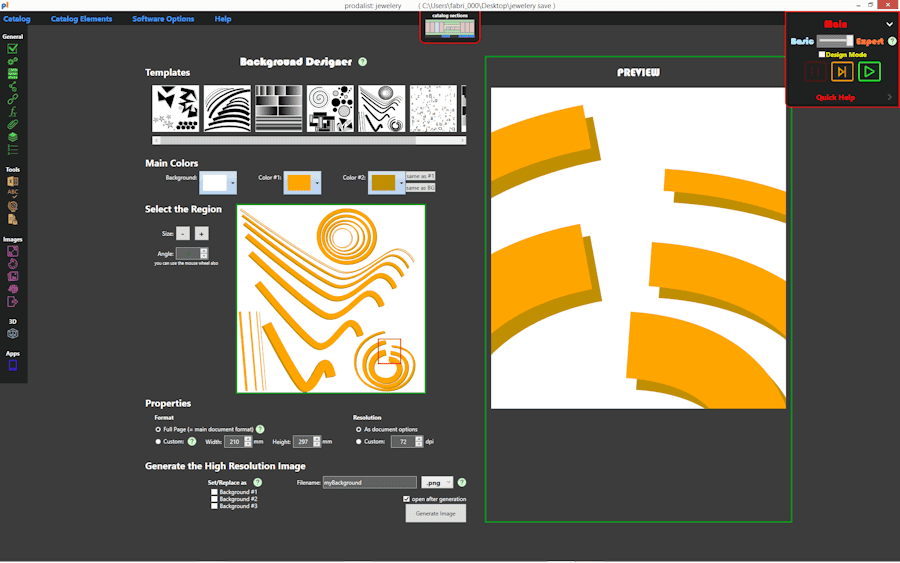
Task: Click the white Background color swatch
Action: pyautogui.click(x=215, y=183)
